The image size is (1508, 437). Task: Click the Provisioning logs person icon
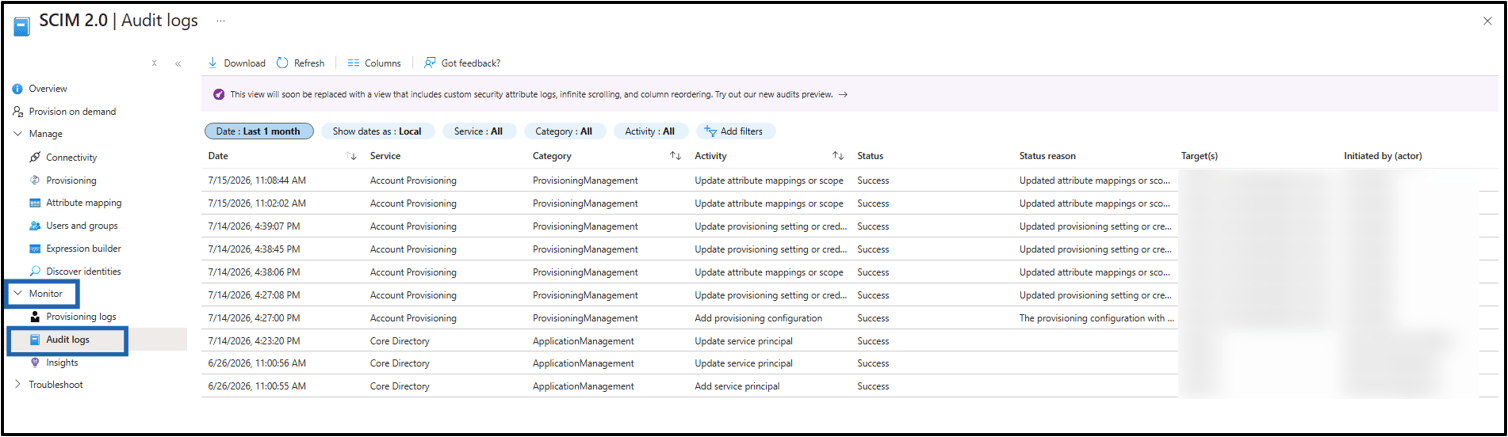(x=35, y=317)
